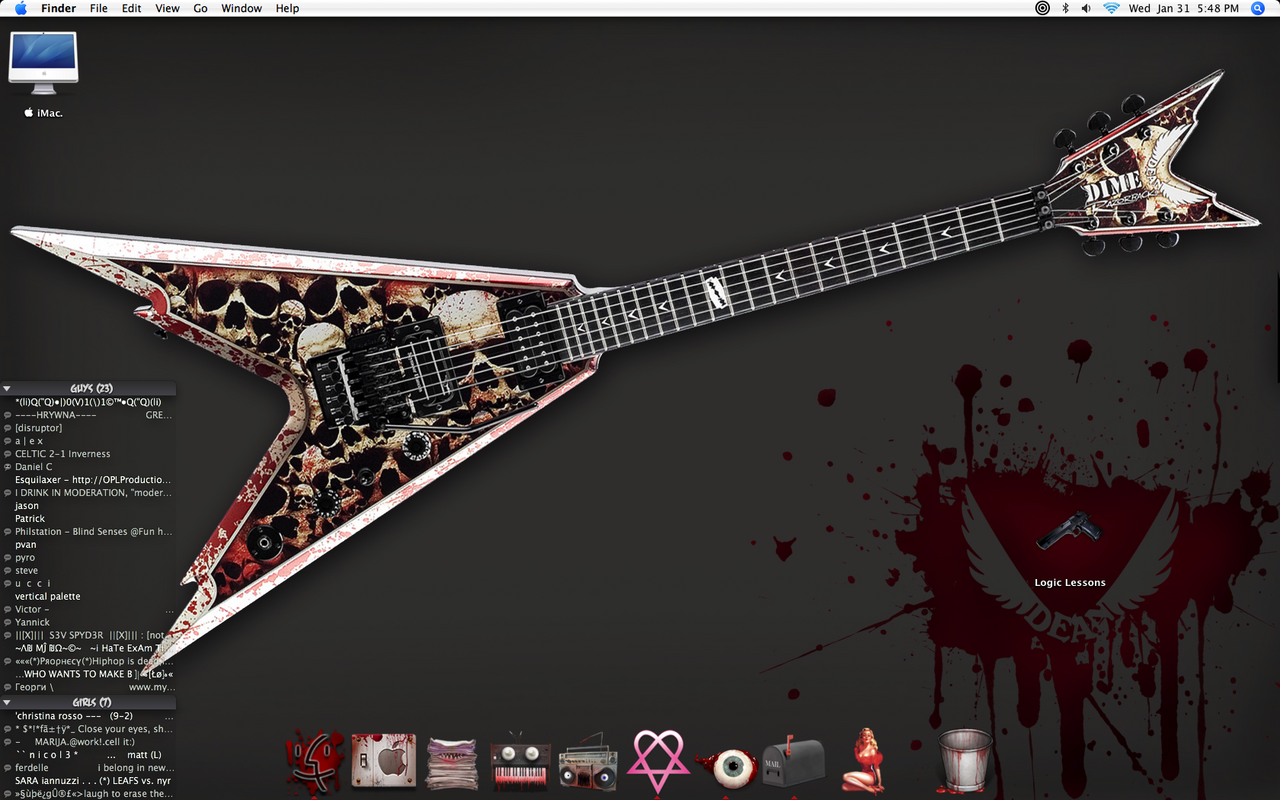Open the View menu
The width and height of the screenshot is (1280, 800).
pyautogui.click(x=167, y=8)
